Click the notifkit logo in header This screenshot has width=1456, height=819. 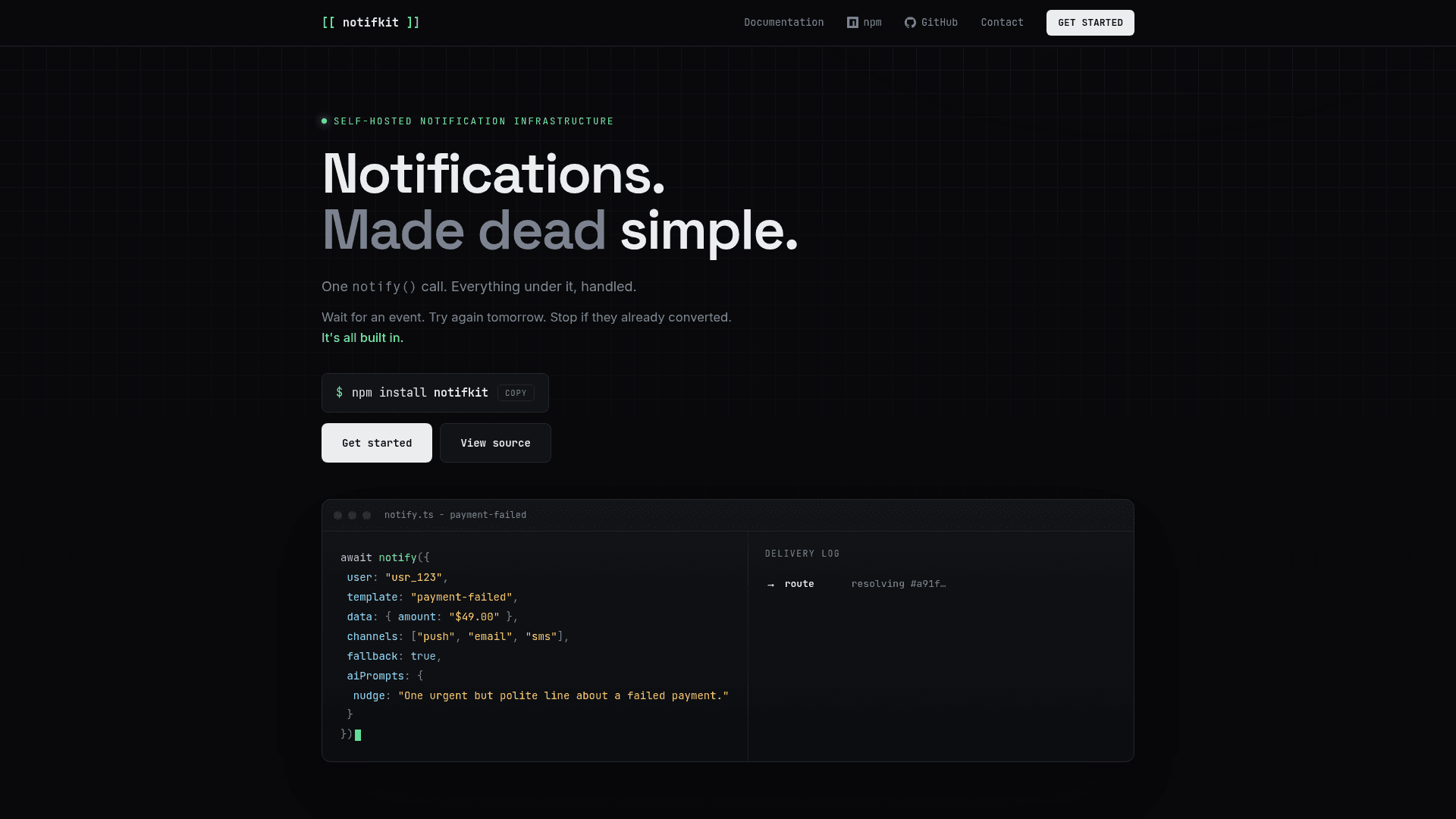(370, 23)
